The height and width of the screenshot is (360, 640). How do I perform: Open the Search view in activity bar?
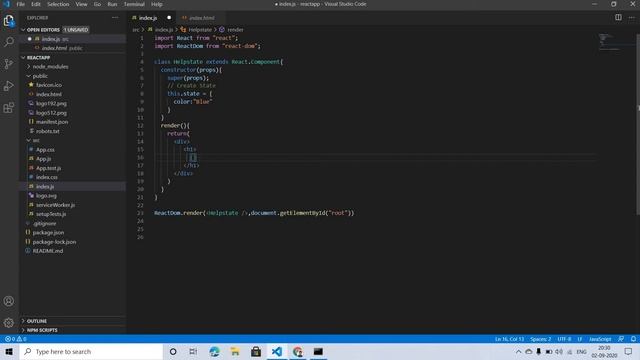coord(9,42)
